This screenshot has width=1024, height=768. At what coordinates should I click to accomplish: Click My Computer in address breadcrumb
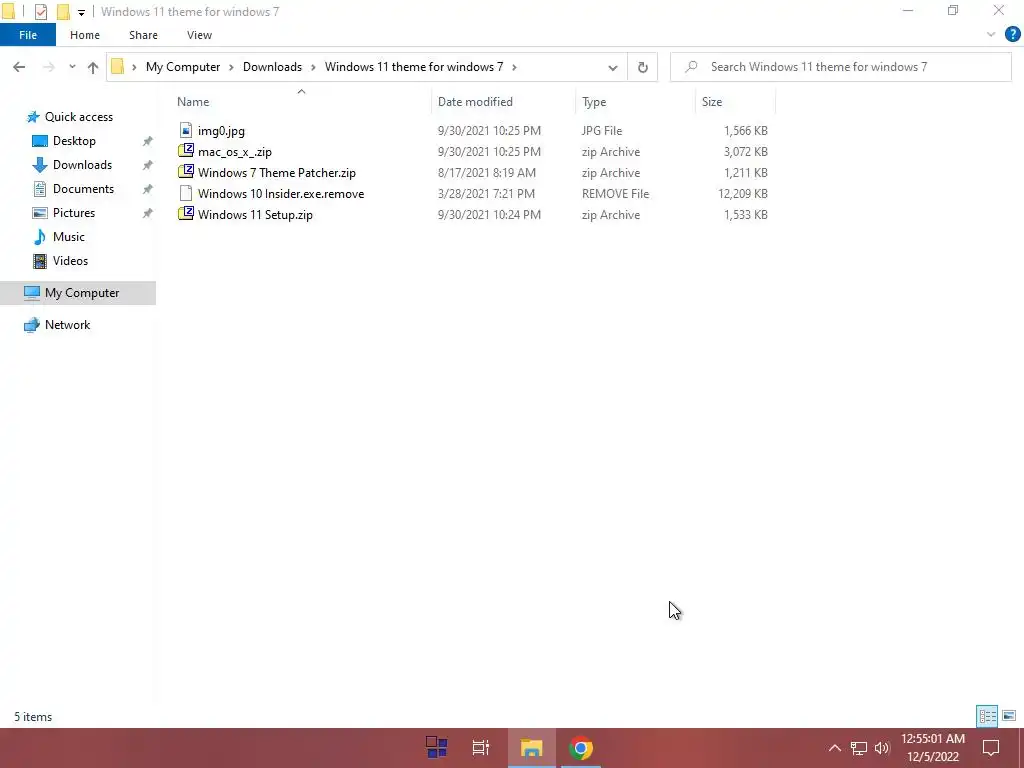183,67
